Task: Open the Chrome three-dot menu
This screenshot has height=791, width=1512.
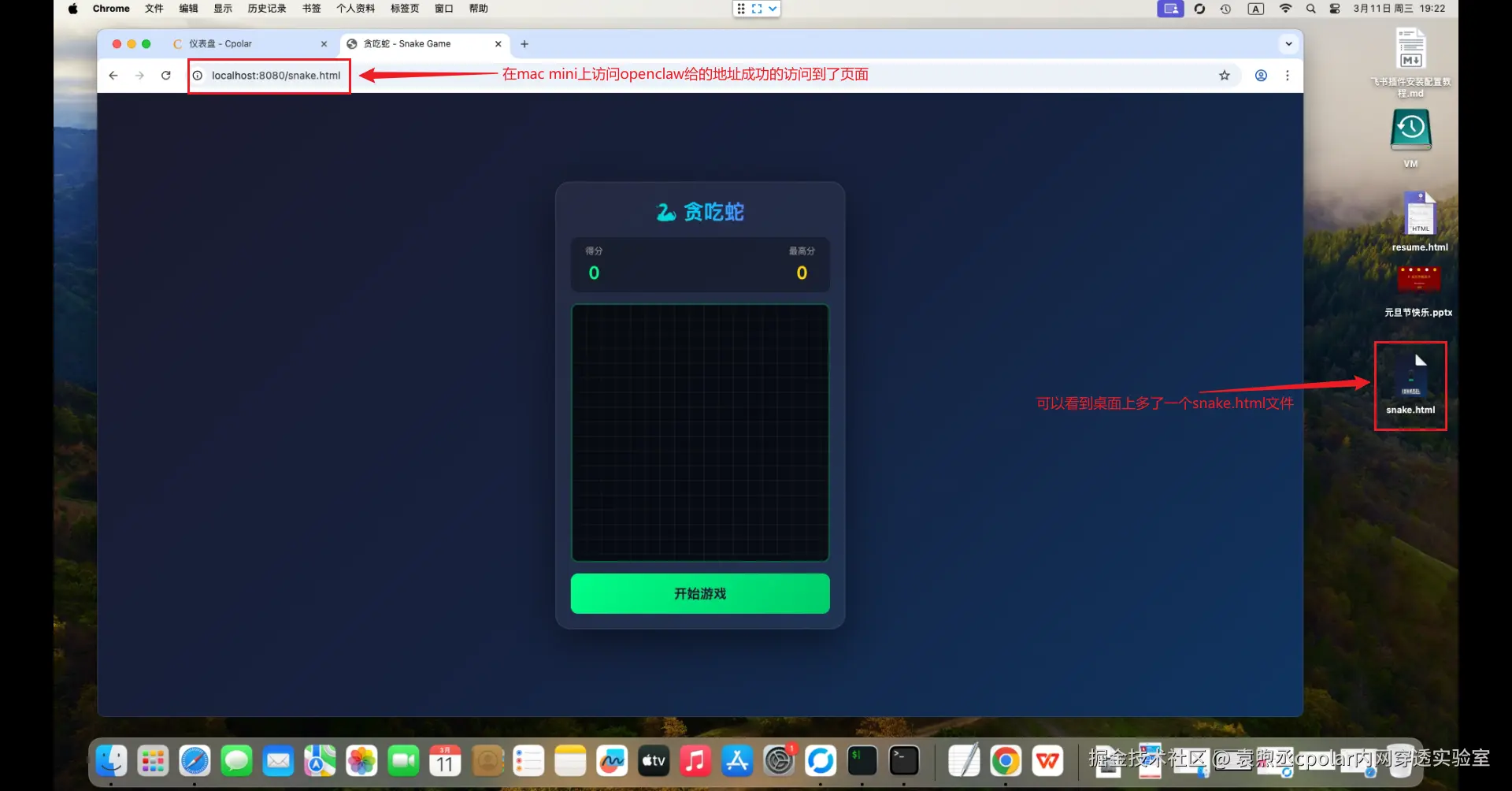Action: point(1288,76)
